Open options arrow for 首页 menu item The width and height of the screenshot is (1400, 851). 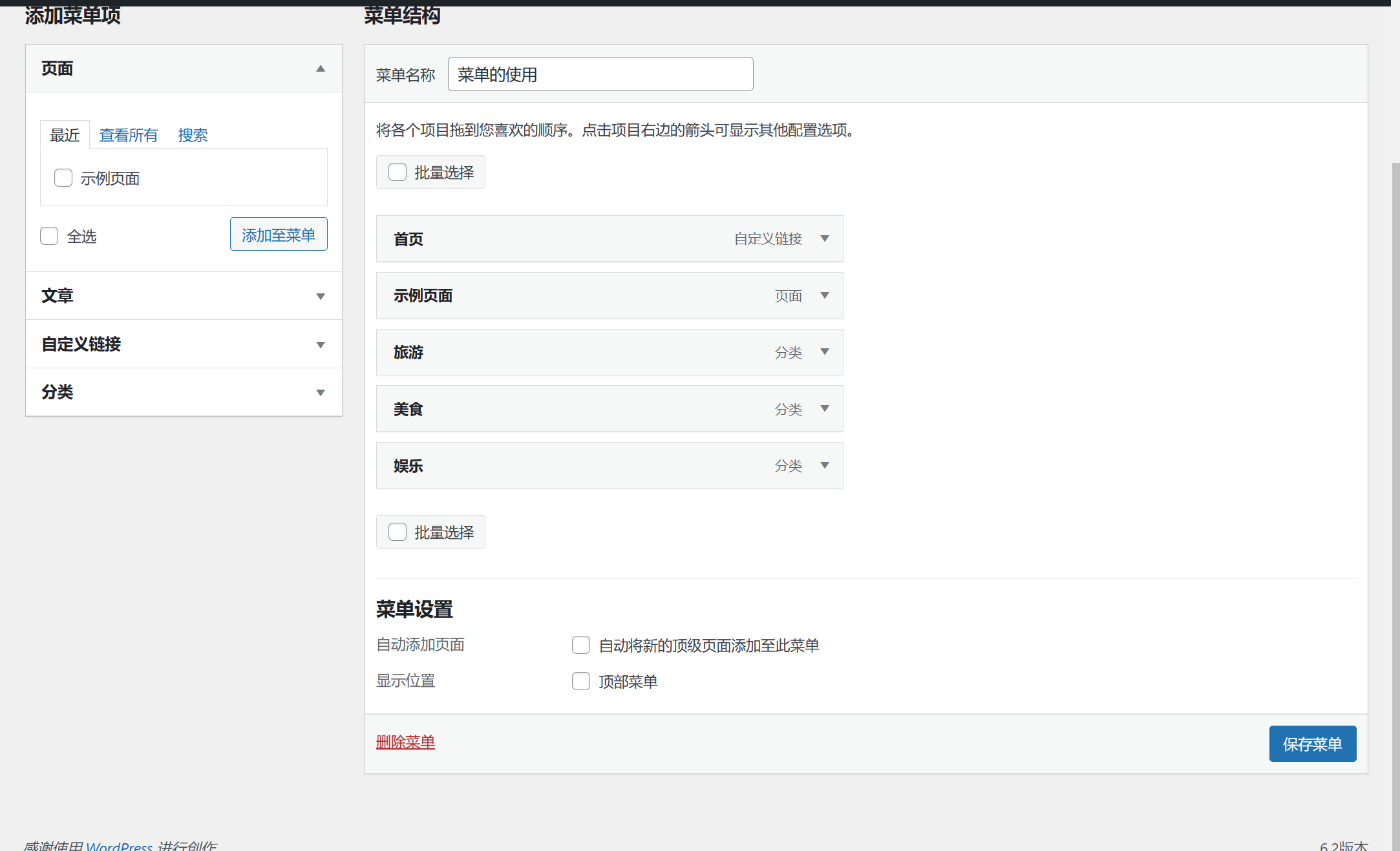click(x=825, y=238)
